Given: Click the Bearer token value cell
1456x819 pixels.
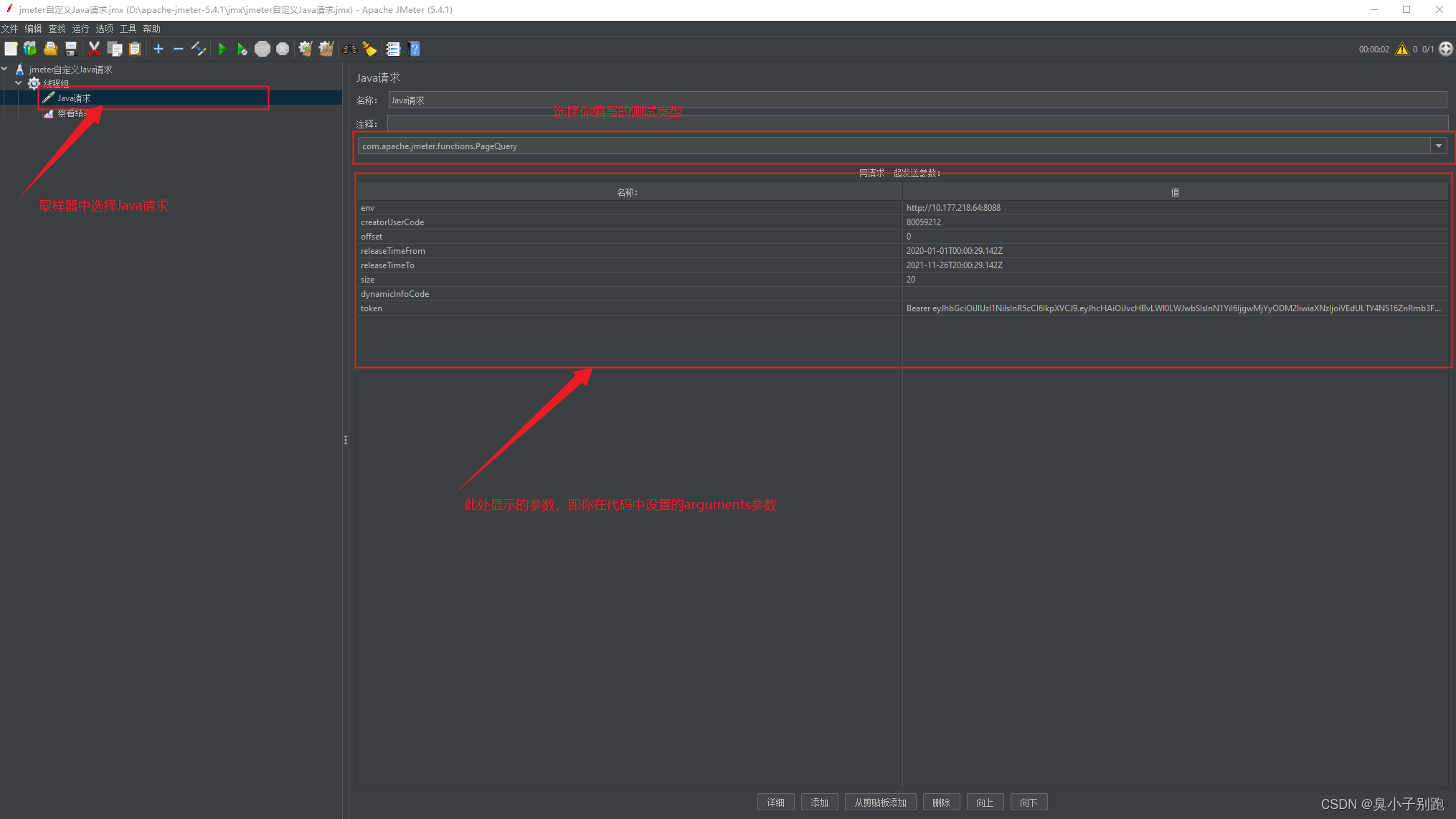Looking at the screenshot, I should click(x=1175, y=308).
